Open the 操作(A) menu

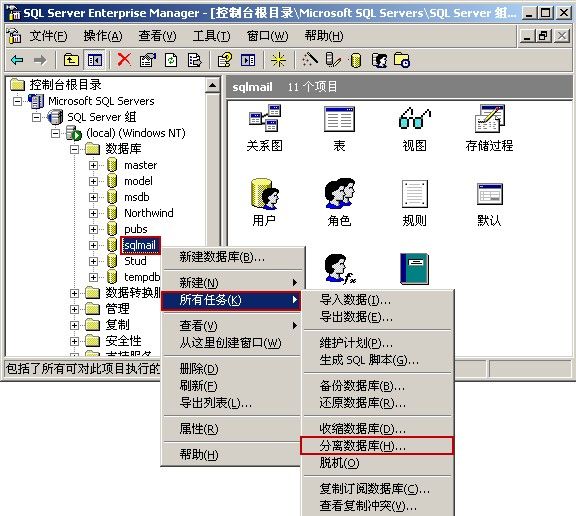click(103, 36)
